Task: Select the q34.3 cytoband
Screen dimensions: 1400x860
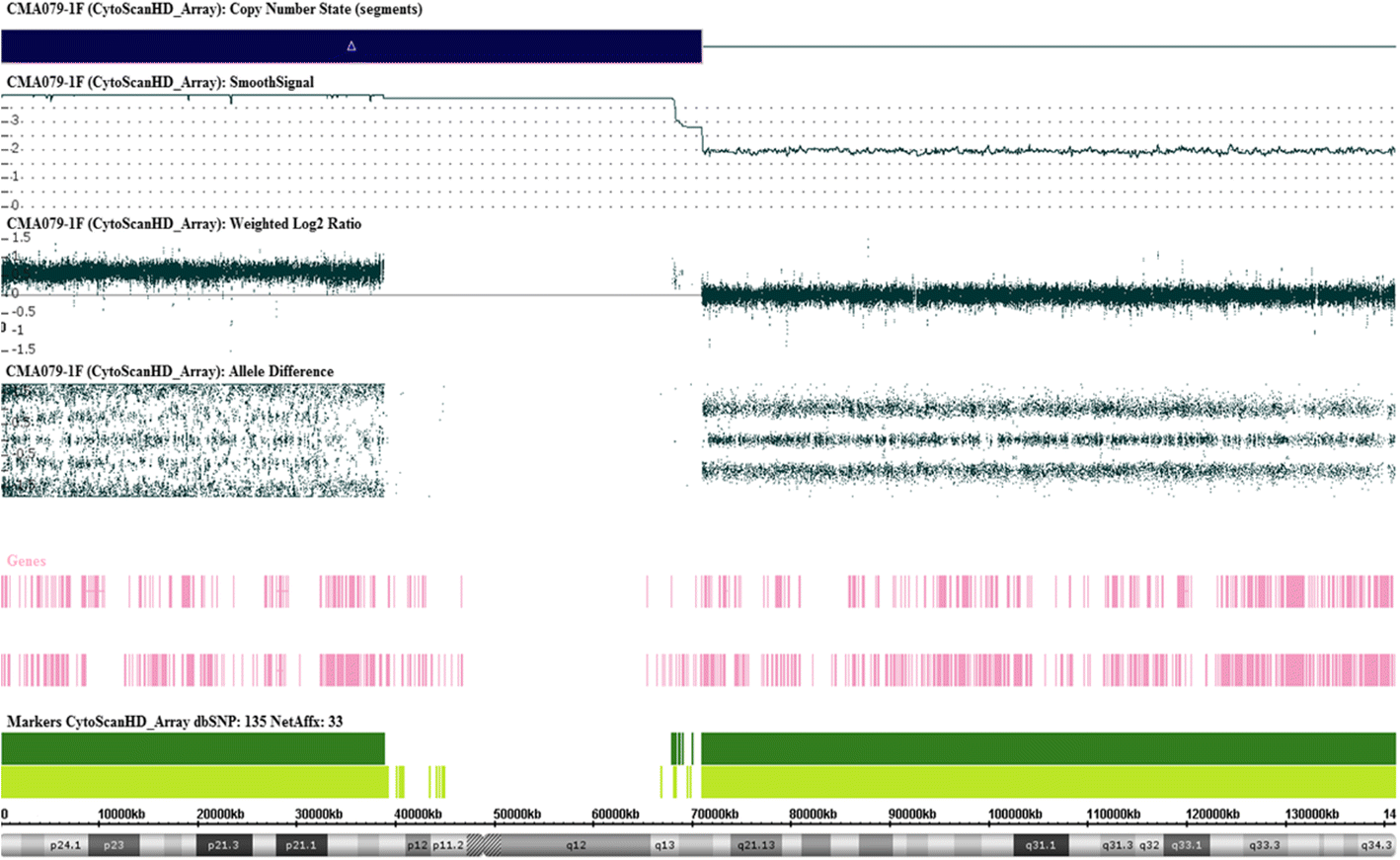Action: [1375, 845]
